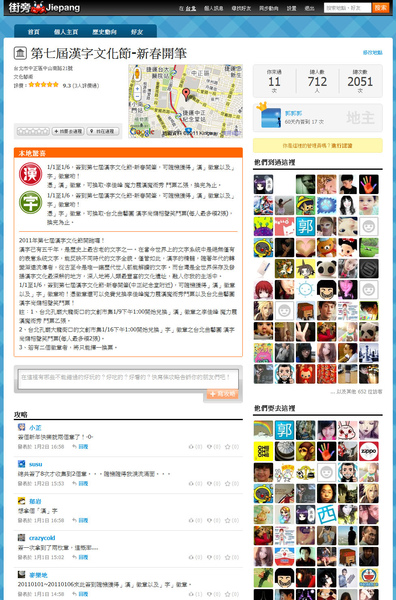This screenshot has width=396, height=600.
Task: Click the small avatar icon beside 小芷's name
Action: point(21,427)
